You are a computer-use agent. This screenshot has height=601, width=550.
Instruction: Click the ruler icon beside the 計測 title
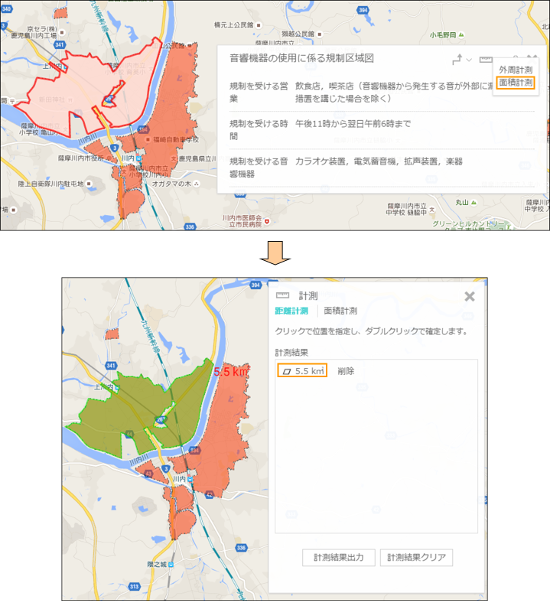point(282,295)
